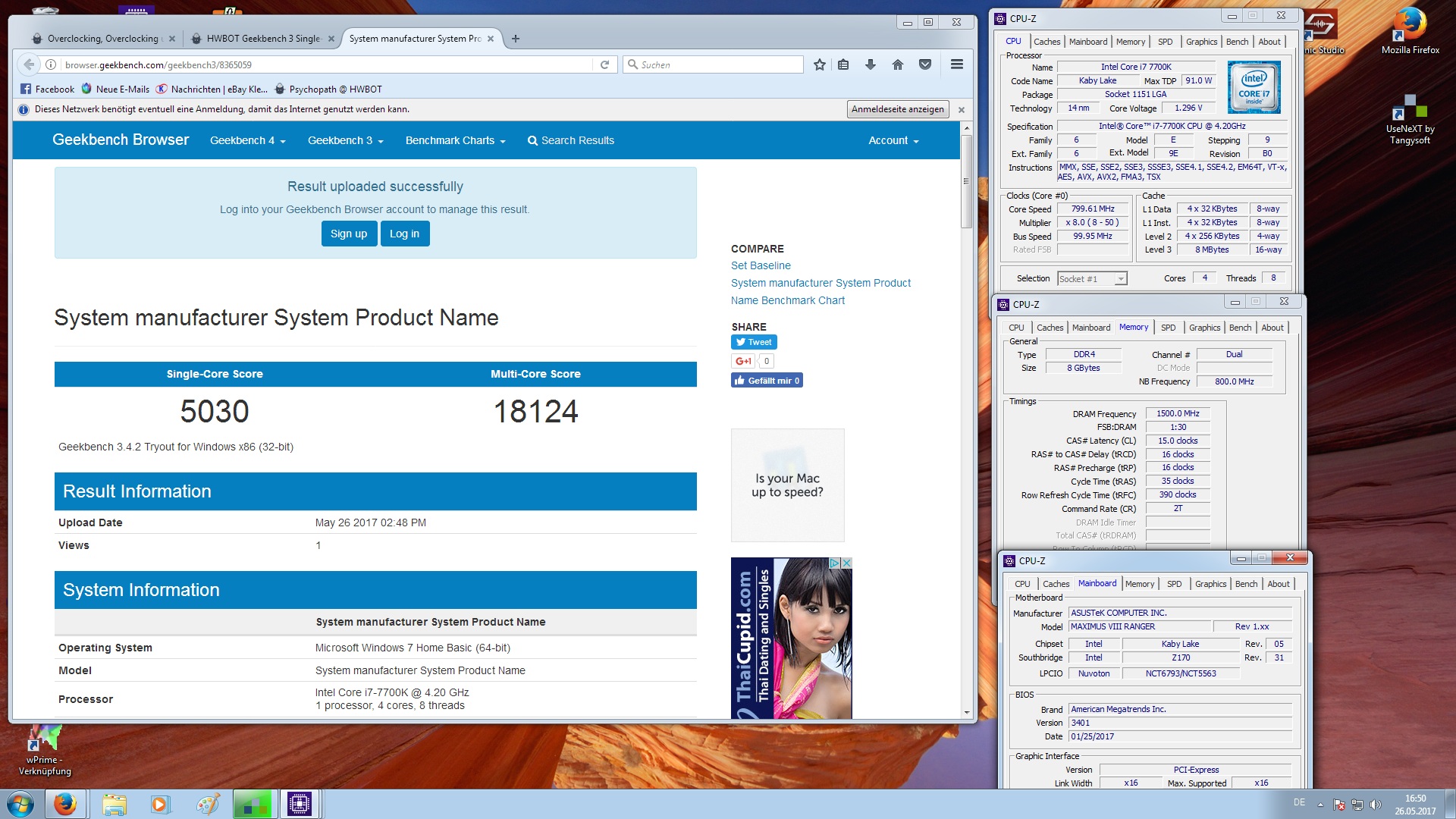Expand the Benchmark Charts dropdown
Viewport: 1456px width, 819px height.
point(455,140)
